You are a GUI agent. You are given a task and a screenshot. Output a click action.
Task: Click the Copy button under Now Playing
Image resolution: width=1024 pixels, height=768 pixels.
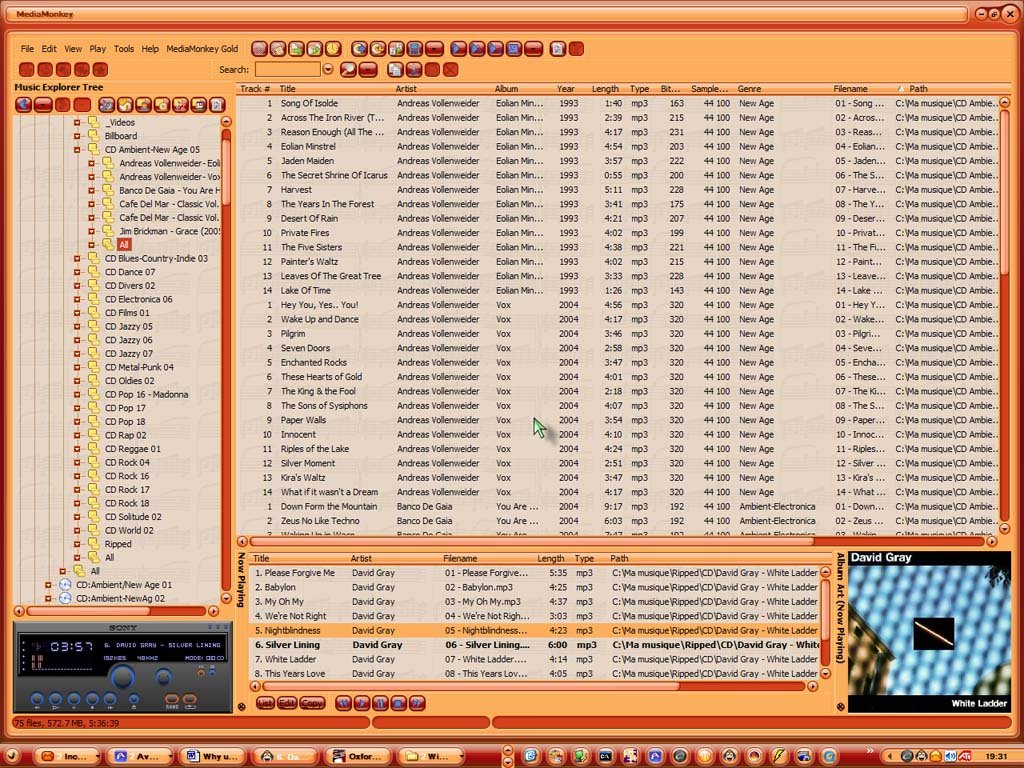click(312, 703)
